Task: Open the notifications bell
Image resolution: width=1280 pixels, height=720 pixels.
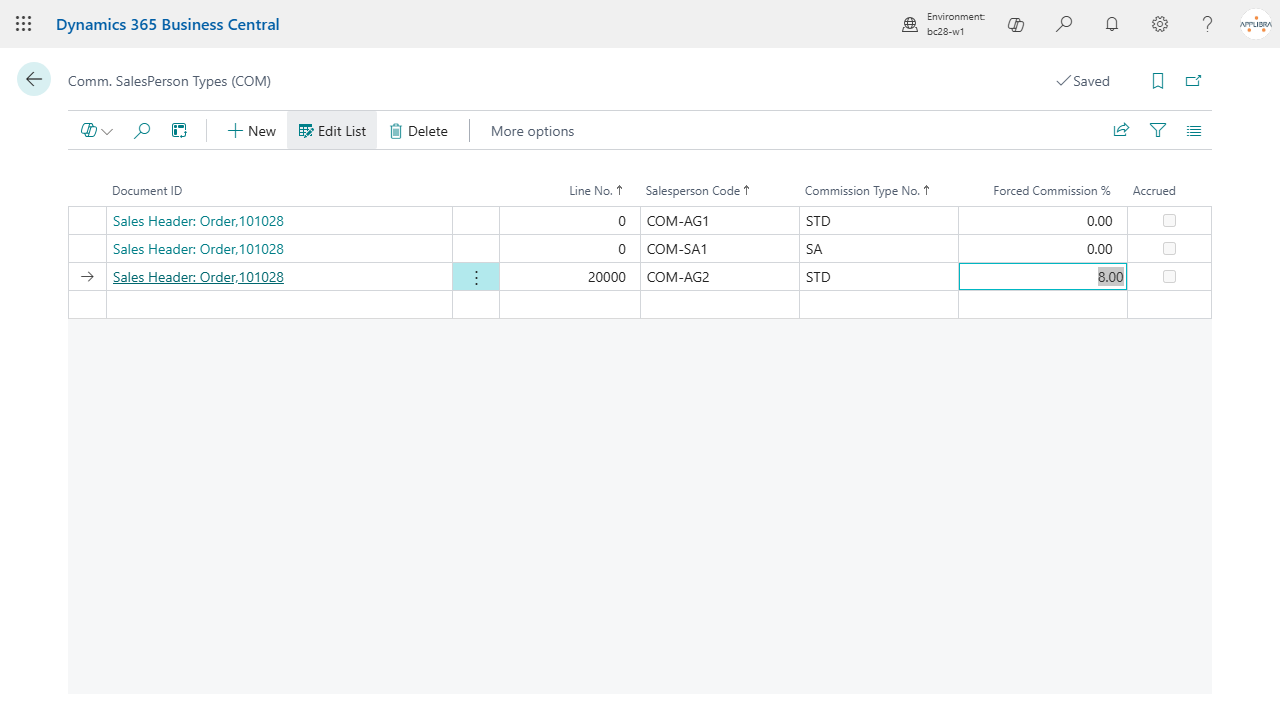Action: pos(1112,24)
